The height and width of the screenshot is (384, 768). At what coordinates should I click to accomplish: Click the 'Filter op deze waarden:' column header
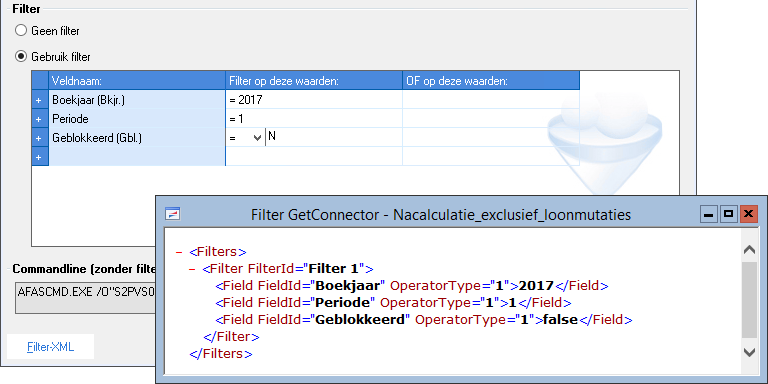[314, 81]
